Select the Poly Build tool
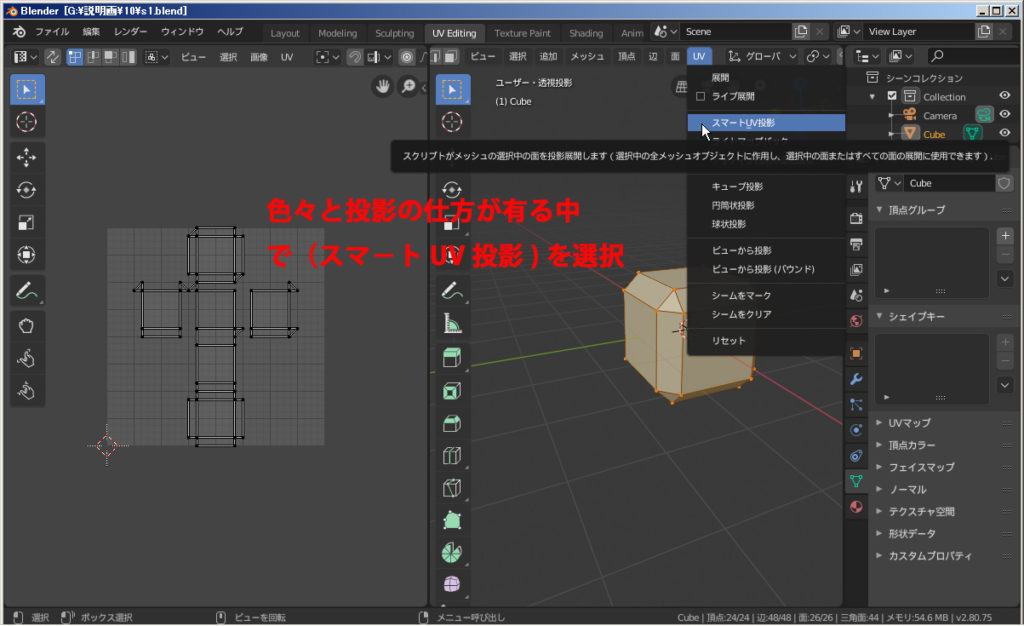 452,520
